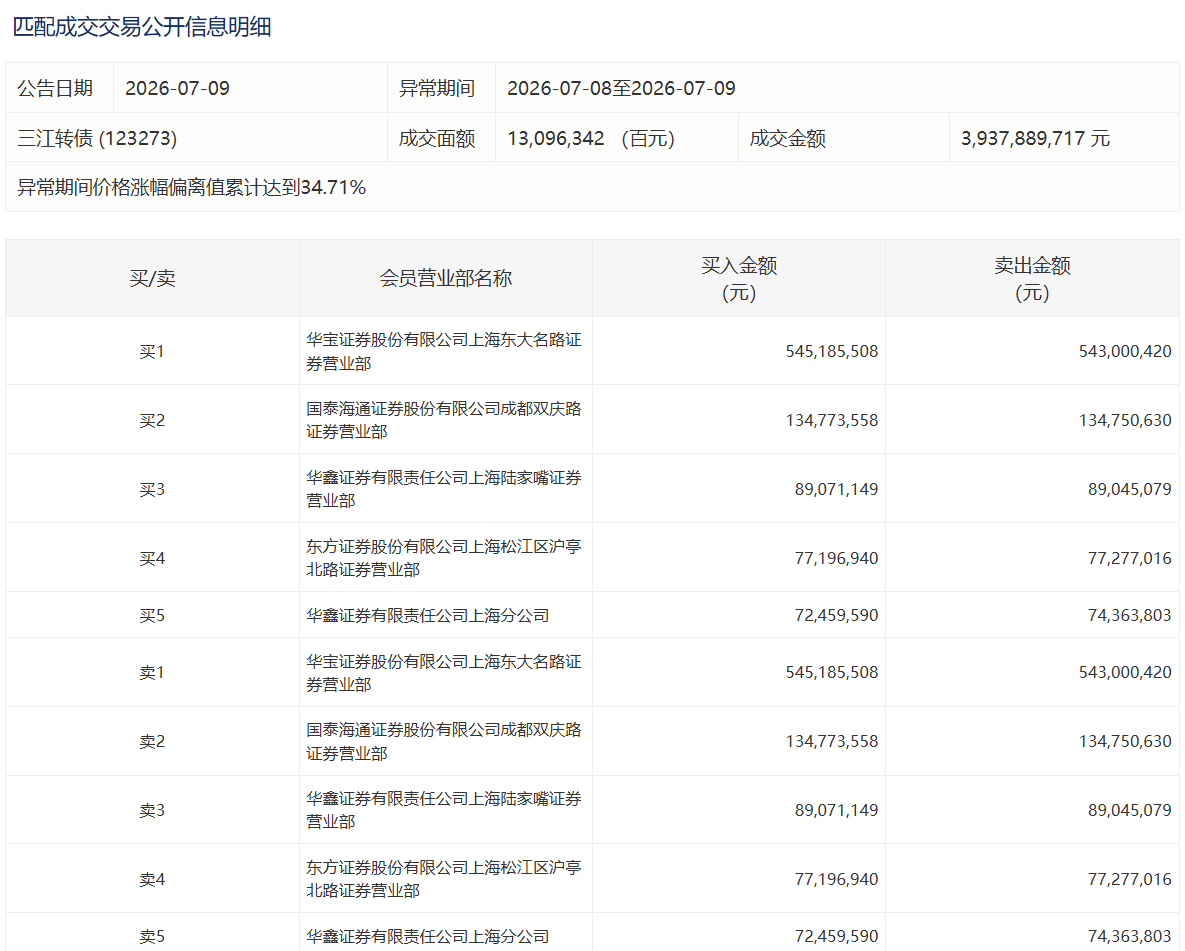Select the 卖3 row label

coord(152,810)
